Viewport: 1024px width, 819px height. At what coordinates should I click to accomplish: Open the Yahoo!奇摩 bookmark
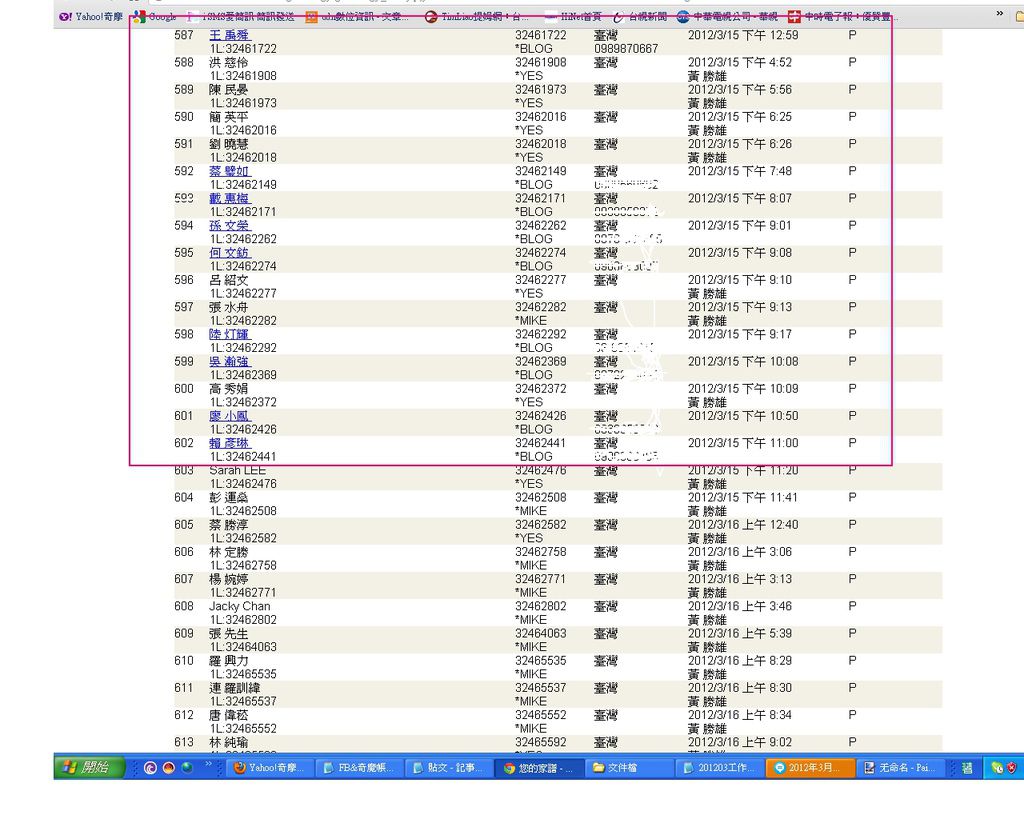coord(91,16)
